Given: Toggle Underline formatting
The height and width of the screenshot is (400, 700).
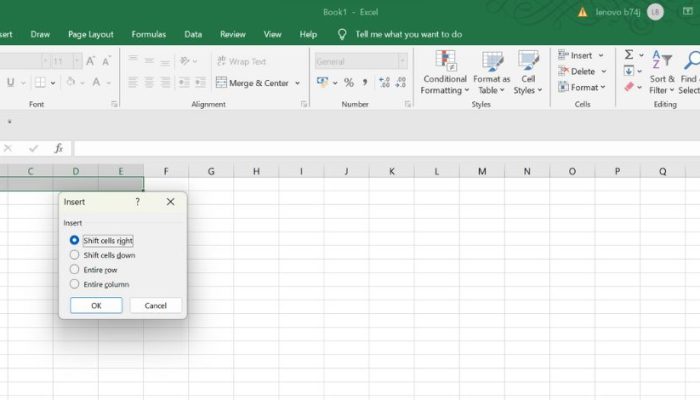Looking at the screenshot, I should click(x=11, y=82).
